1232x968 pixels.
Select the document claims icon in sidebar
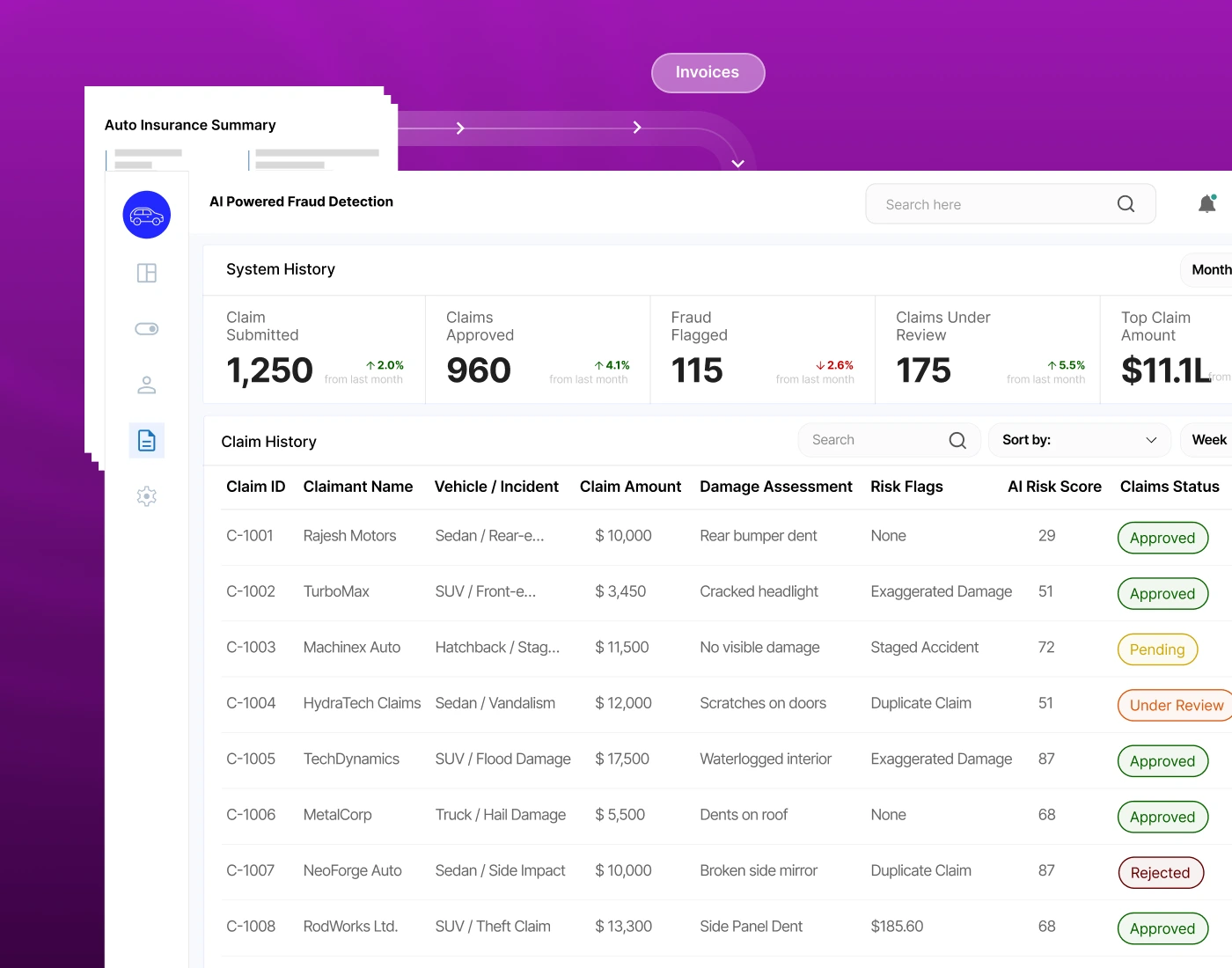click(x=147, y=440)
